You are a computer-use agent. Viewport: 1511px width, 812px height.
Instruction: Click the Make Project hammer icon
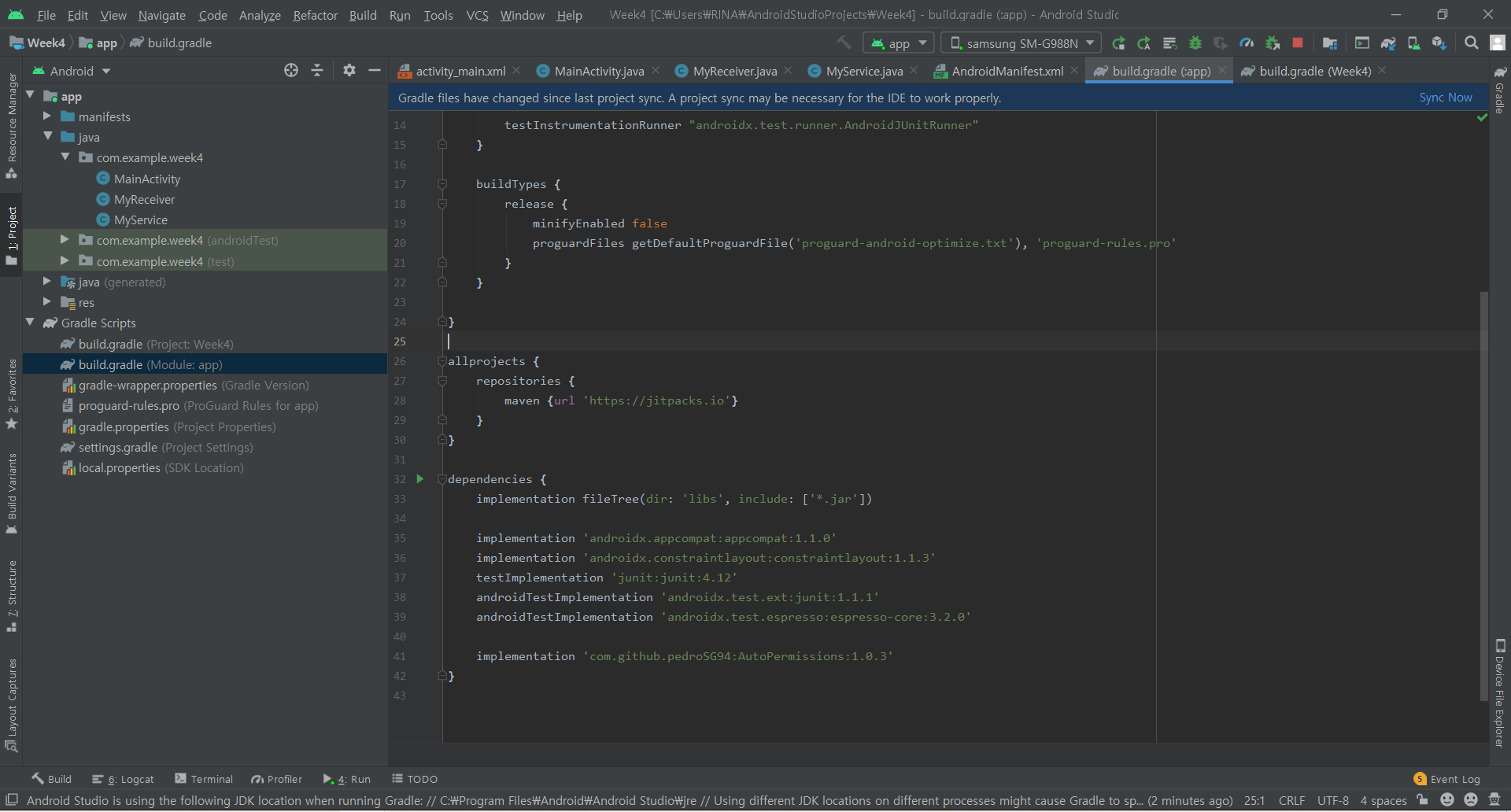844,42
